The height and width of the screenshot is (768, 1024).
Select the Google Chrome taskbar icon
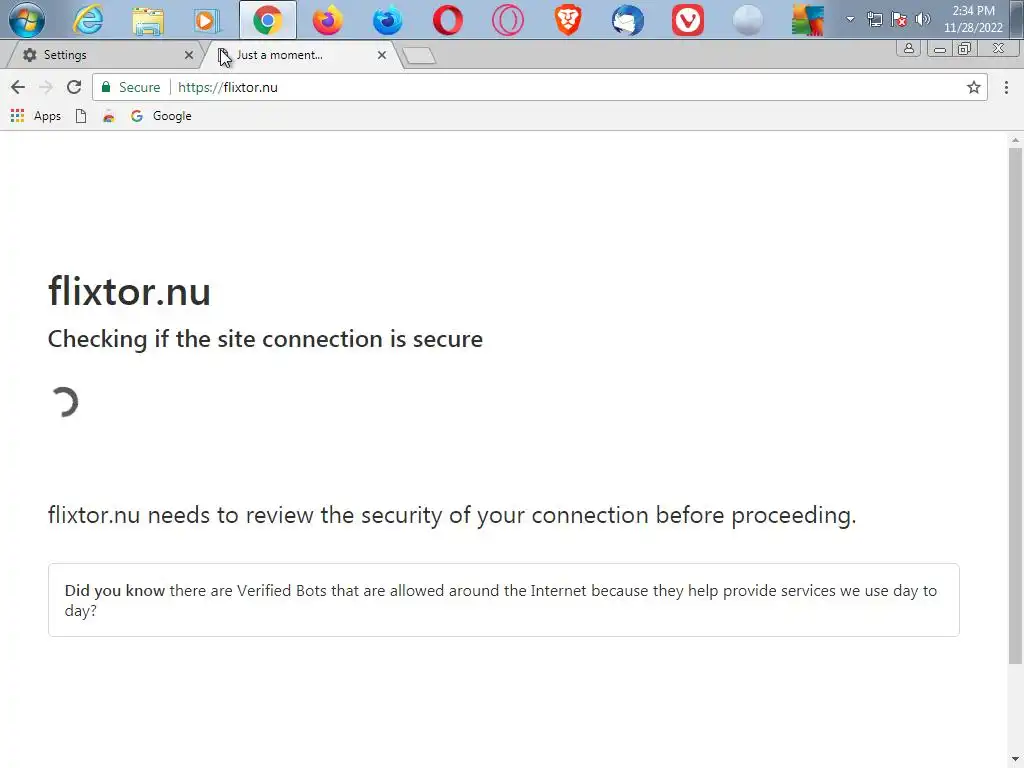coord(268,20)
